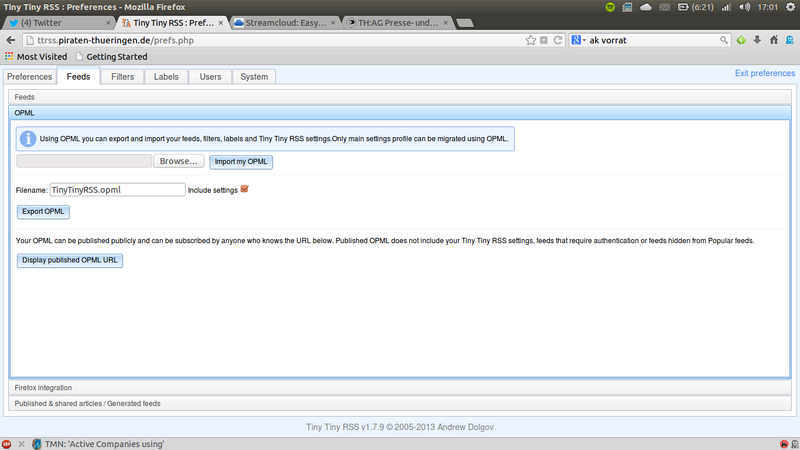800x450 pixels.
Task: Select the Feeds preferences tab
Action: (78, 77)
